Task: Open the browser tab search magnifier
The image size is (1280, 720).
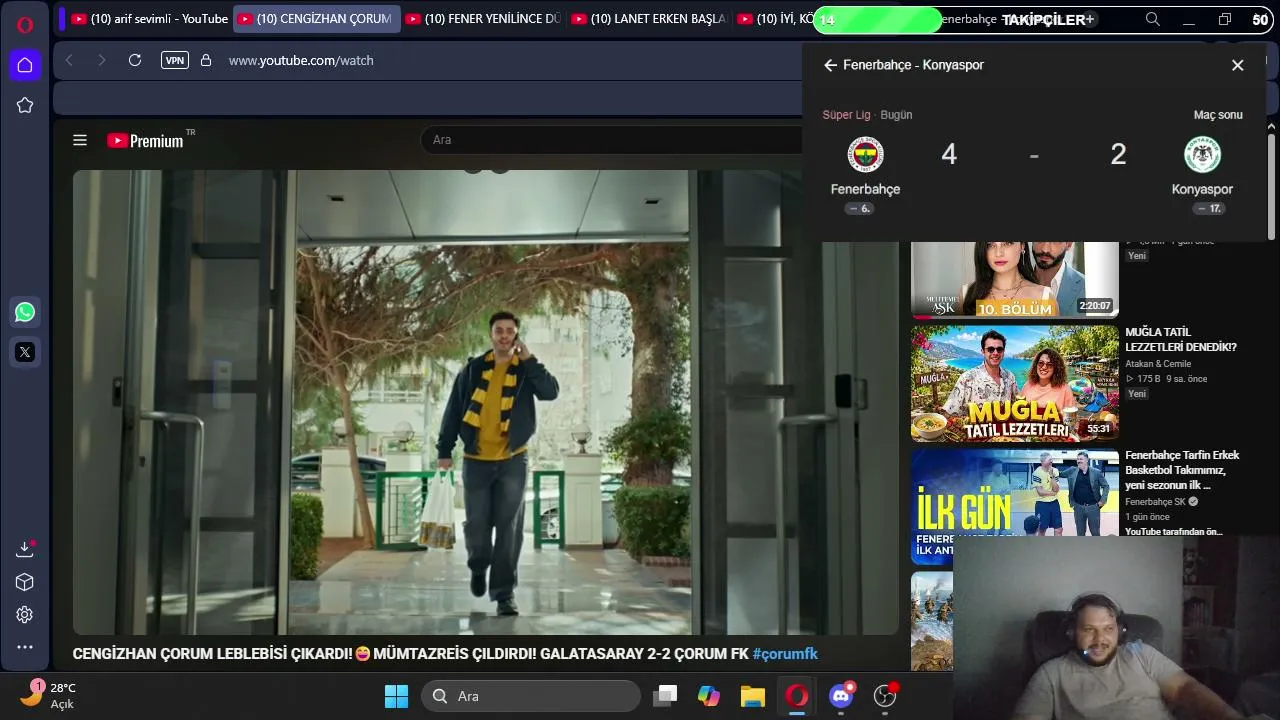Action: (1153, 19)
